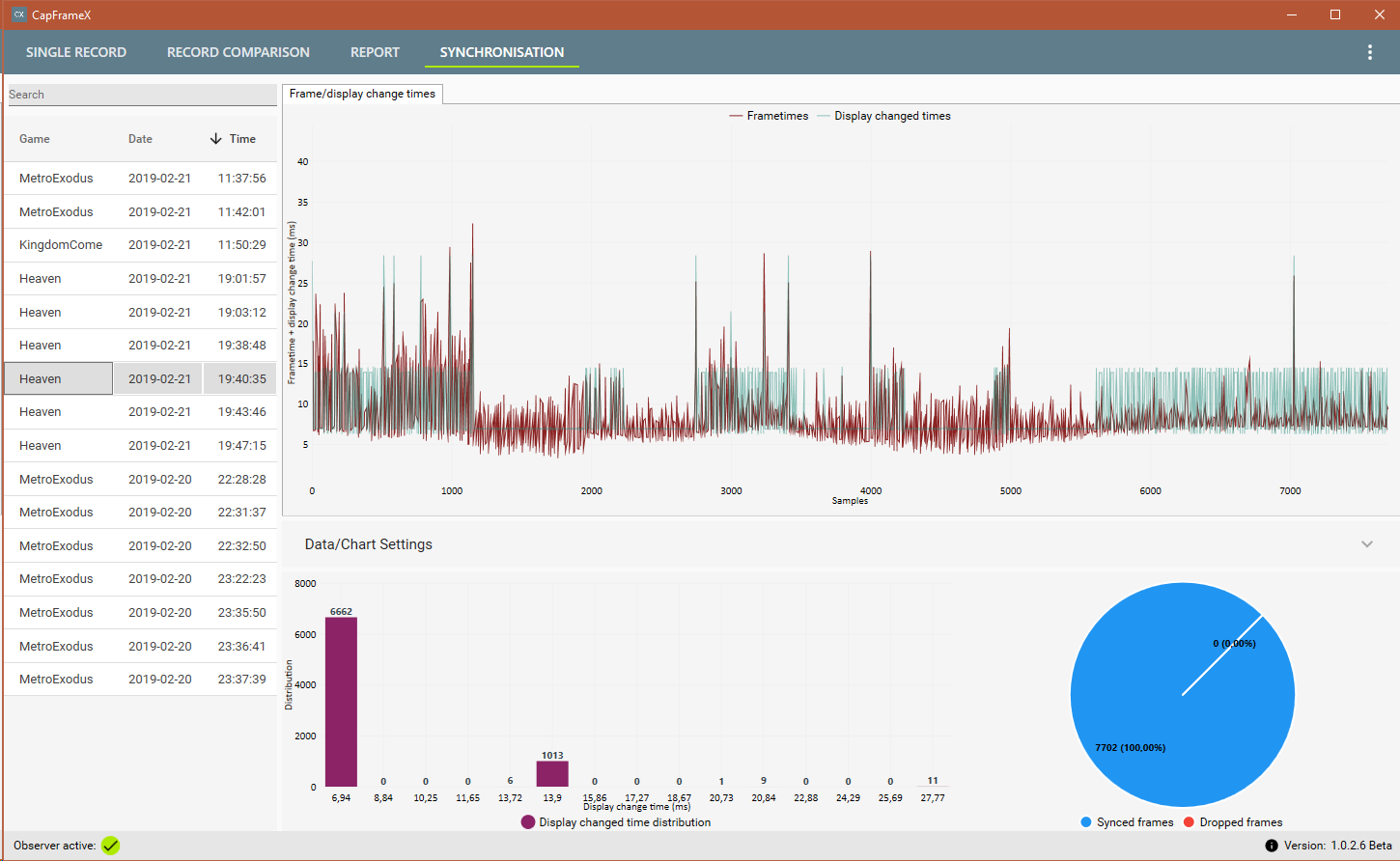Click the version info icon
Screen dimensions: 1400x861
tap(1272, 846)
